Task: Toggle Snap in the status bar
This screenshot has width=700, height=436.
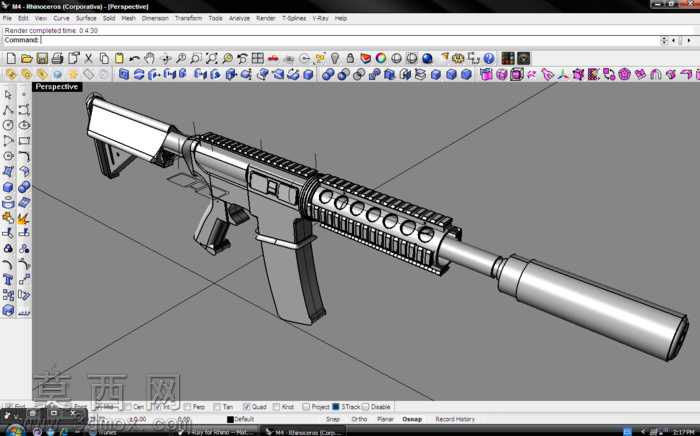Action: click(x=333, y=419)
